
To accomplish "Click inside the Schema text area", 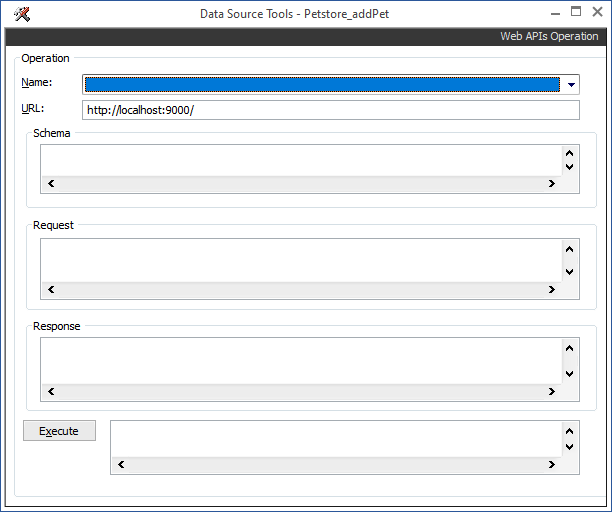I will coord(300,160).
